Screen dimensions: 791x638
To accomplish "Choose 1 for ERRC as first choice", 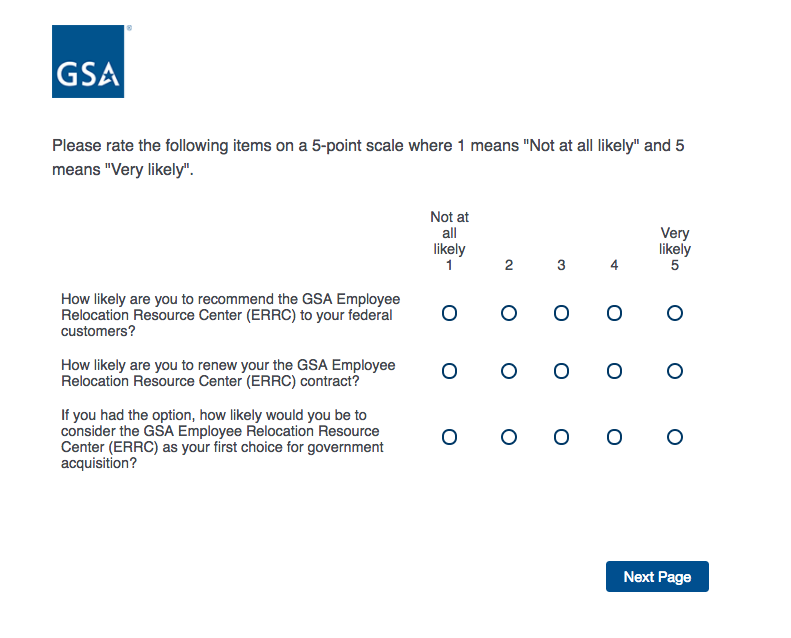I will [x=449, y=437].
